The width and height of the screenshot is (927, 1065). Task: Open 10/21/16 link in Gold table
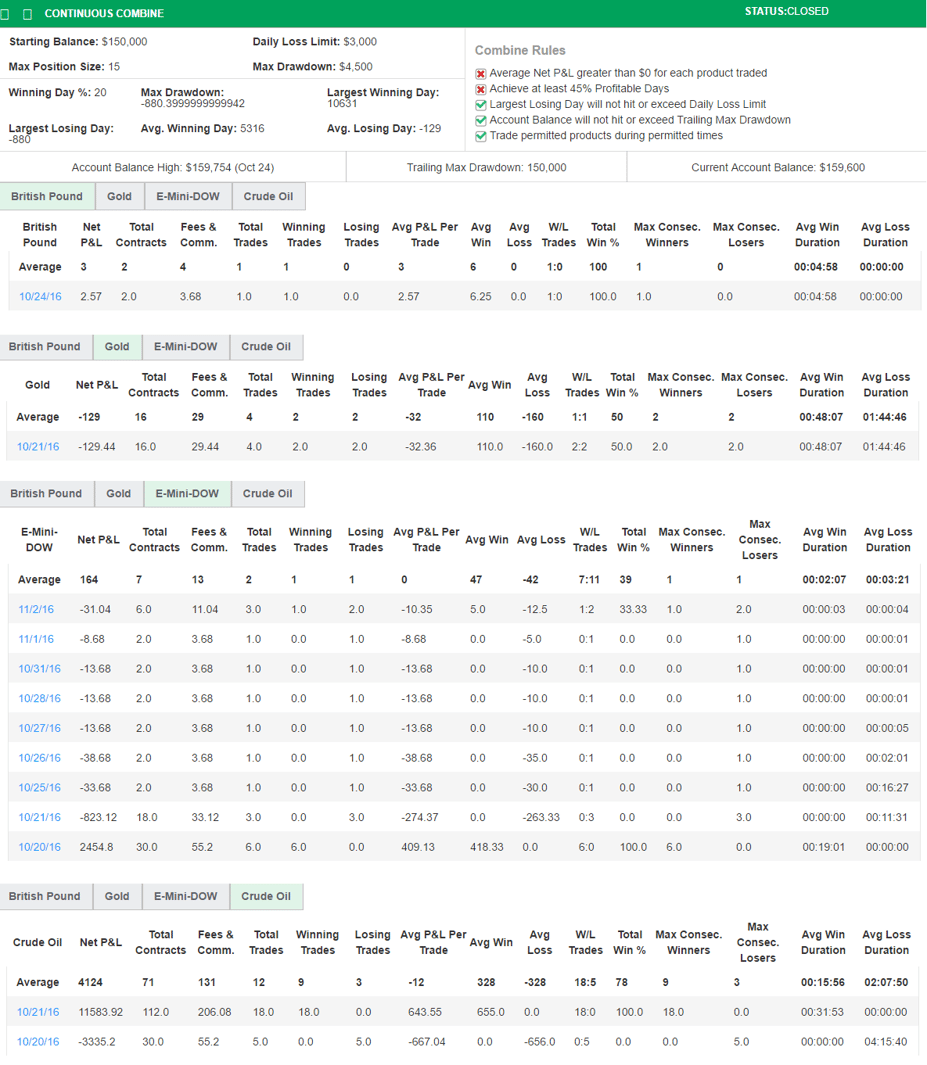[x=38, y=447]
